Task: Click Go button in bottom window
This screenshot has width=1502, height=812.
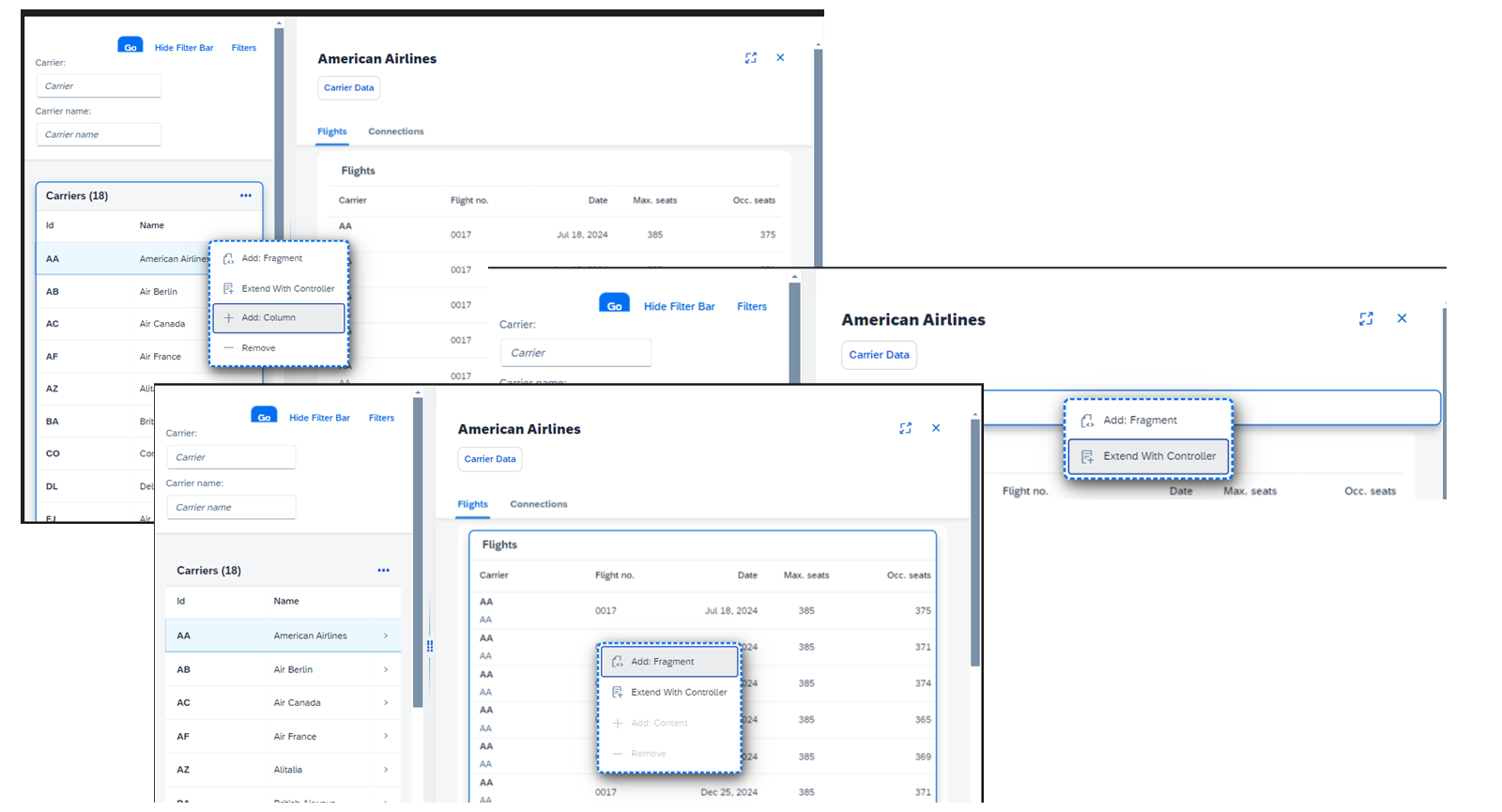Action: (x=264, y=415)
